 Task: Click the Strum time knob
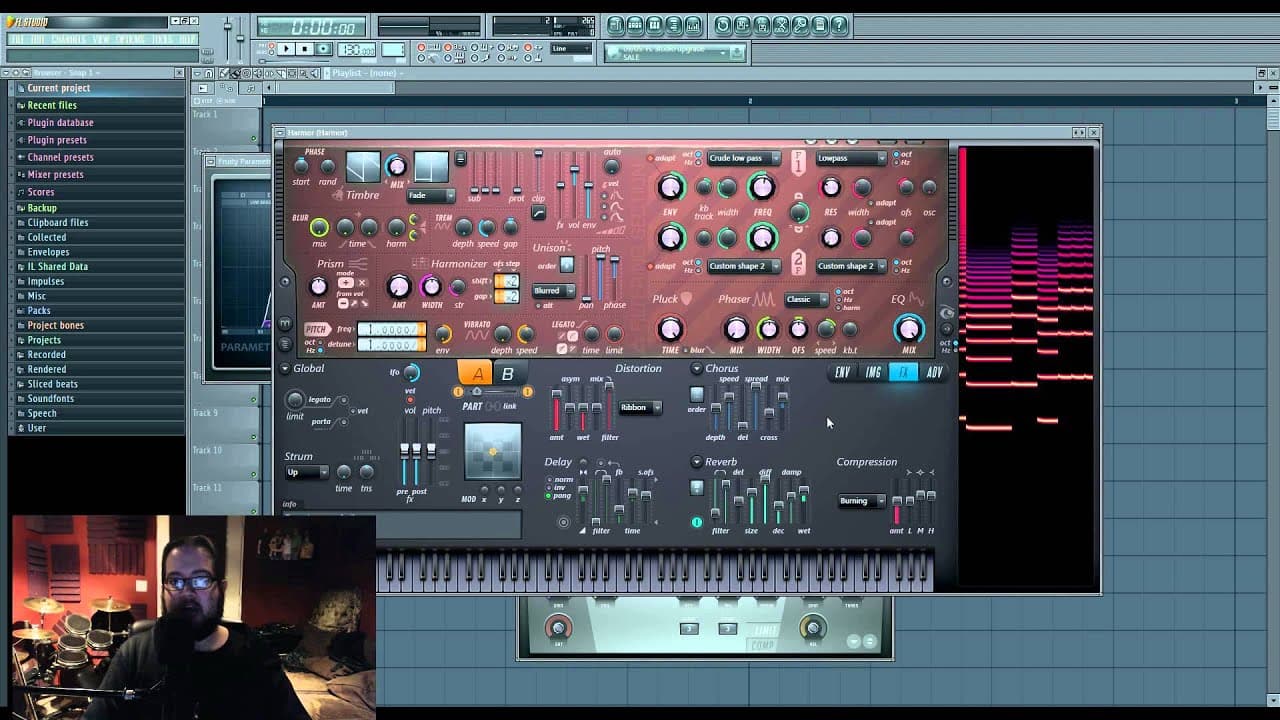pos(344,472)
